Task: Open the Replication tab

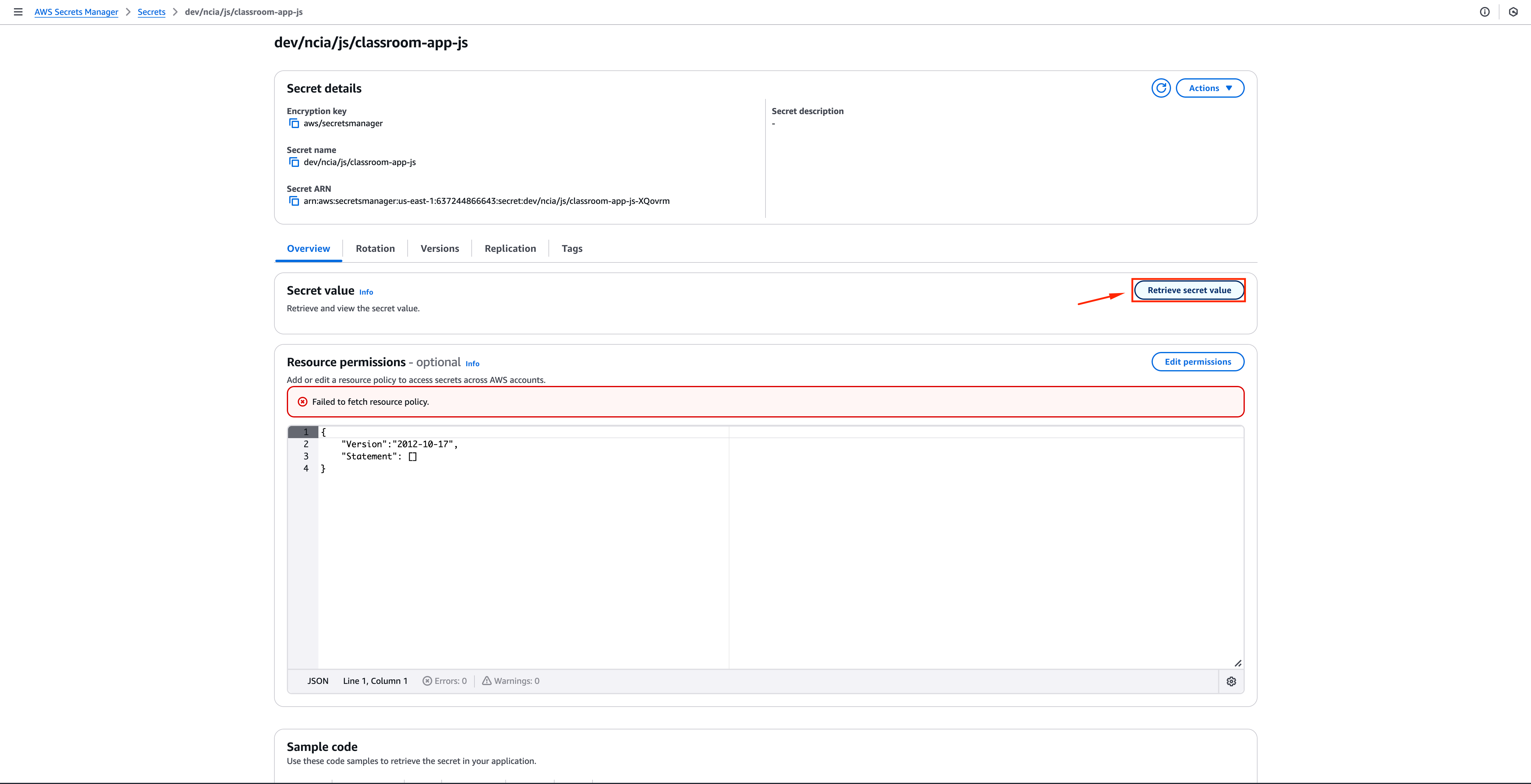Action: [x=510, y=248]
